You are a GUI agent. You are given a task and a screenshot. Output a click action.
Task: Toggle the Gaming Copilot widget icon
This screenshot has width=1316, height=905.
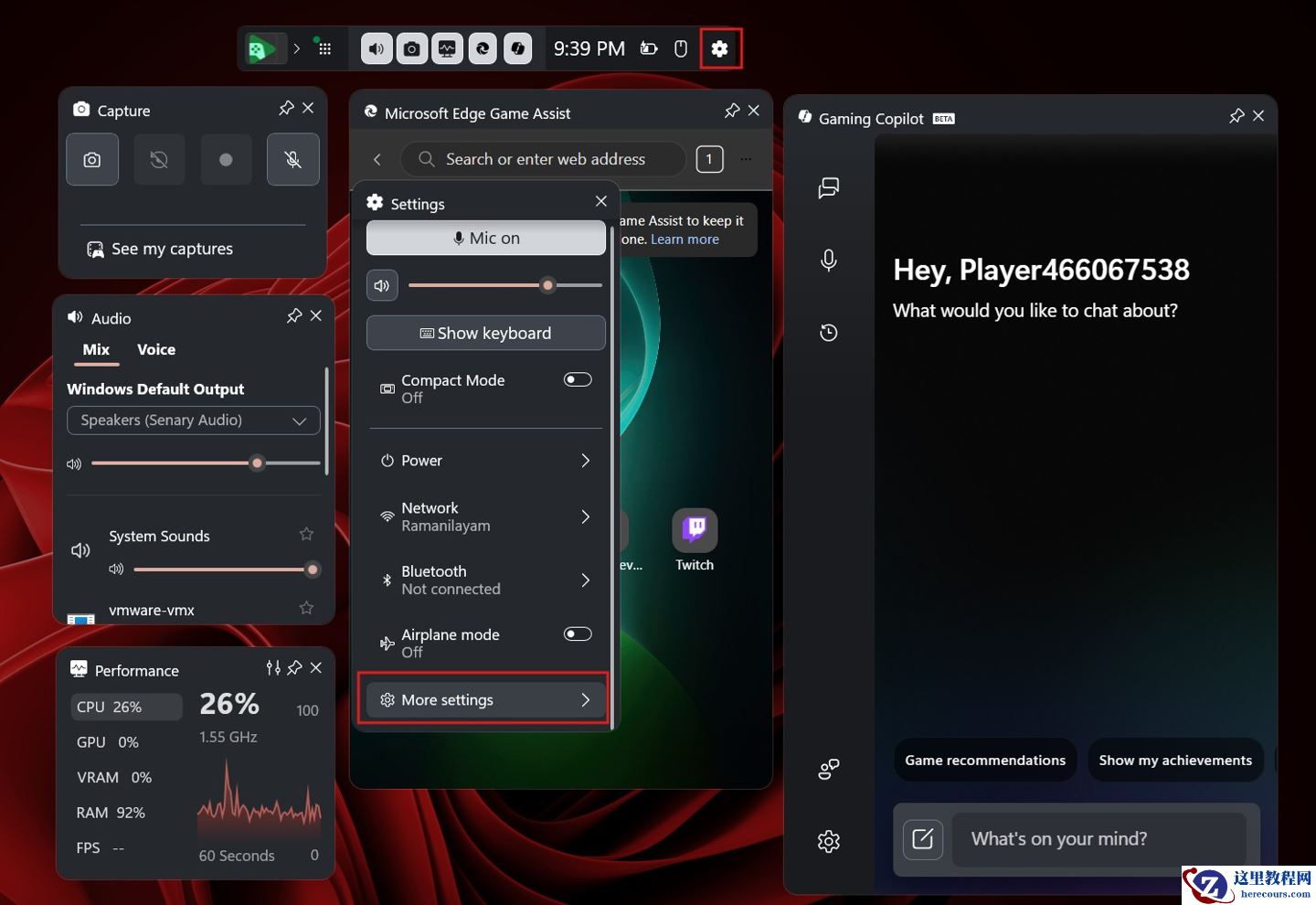point(517,48)
